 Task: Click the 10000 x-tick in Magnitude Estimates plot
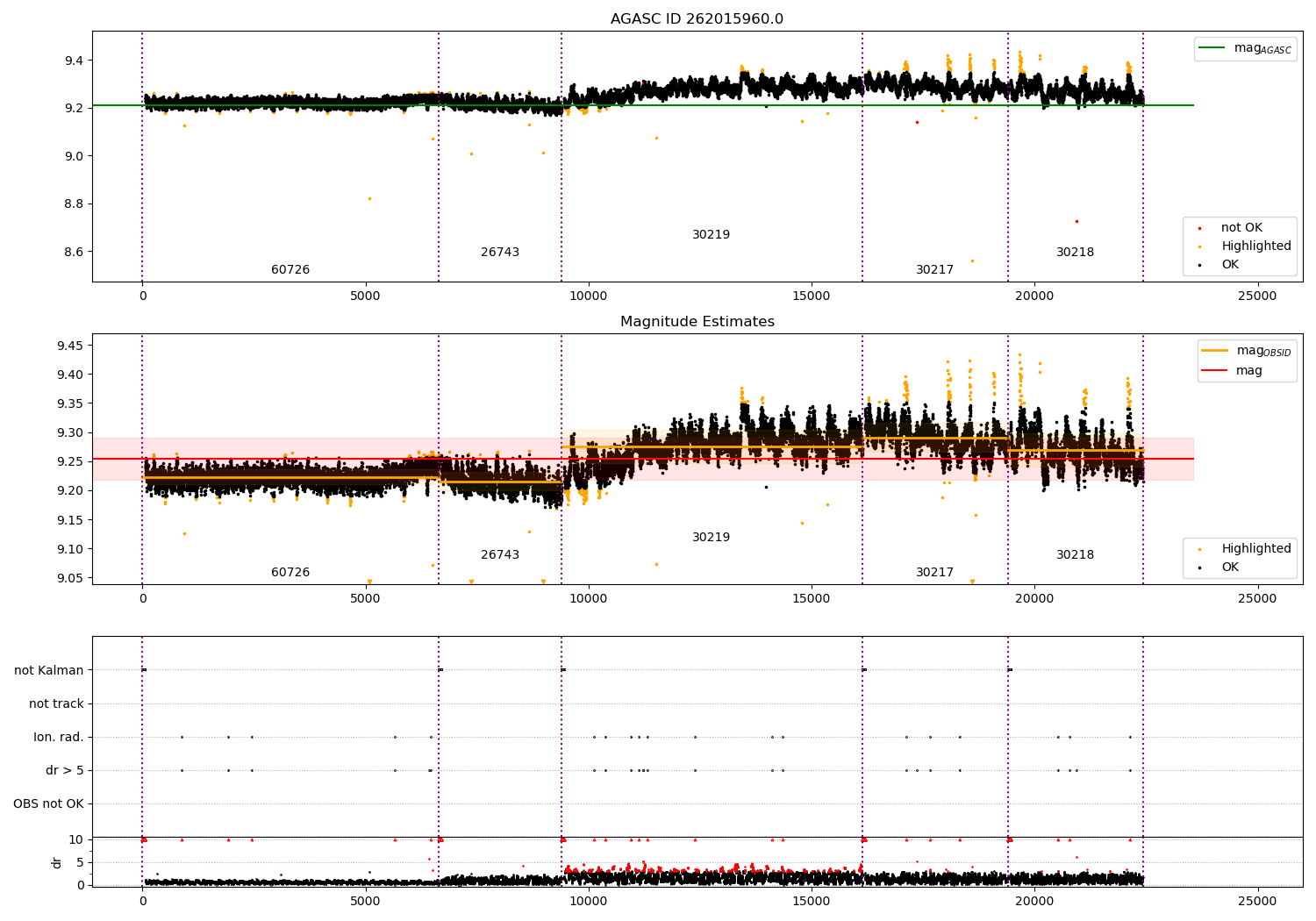[589, 598]
